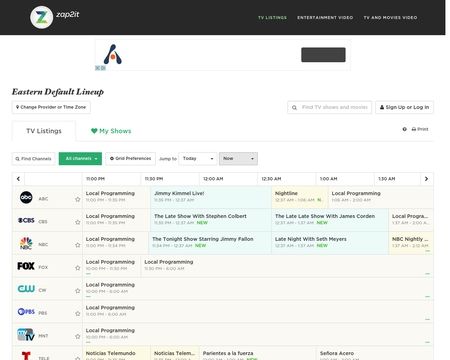Open NBC Nightly listing

pos(411,242)
